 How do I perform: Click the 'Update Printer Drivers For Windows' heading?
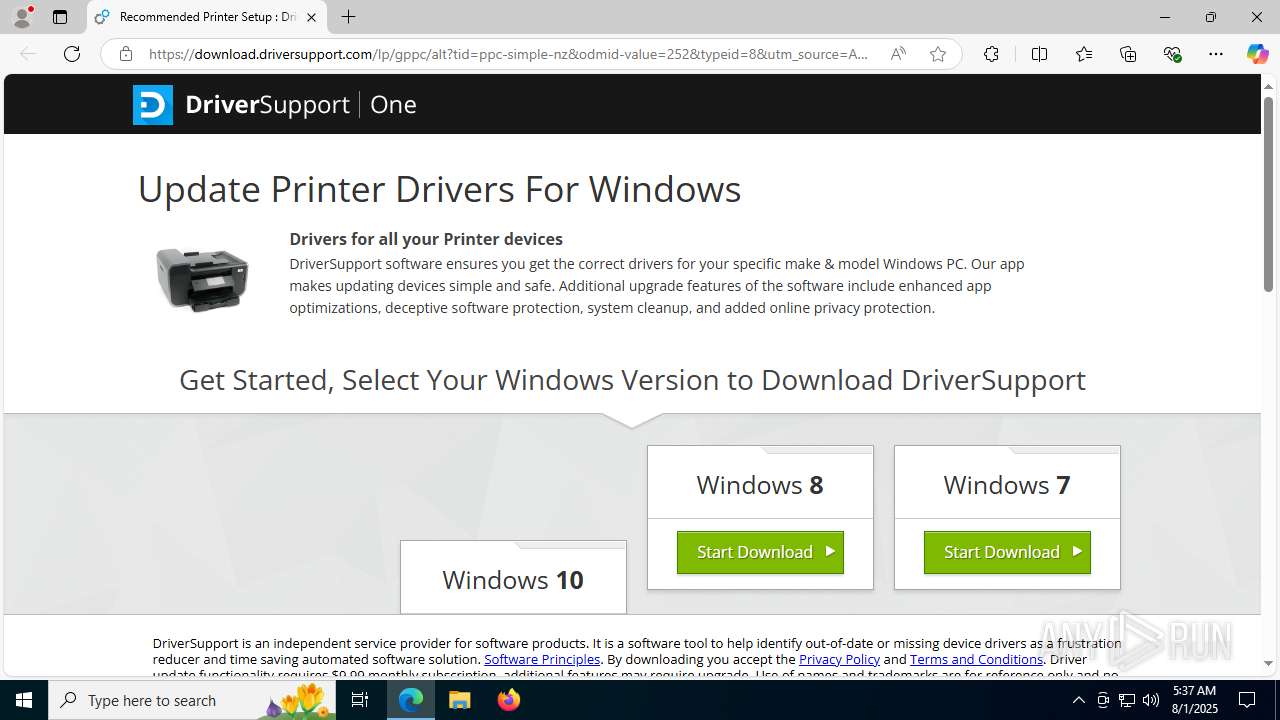439,189
